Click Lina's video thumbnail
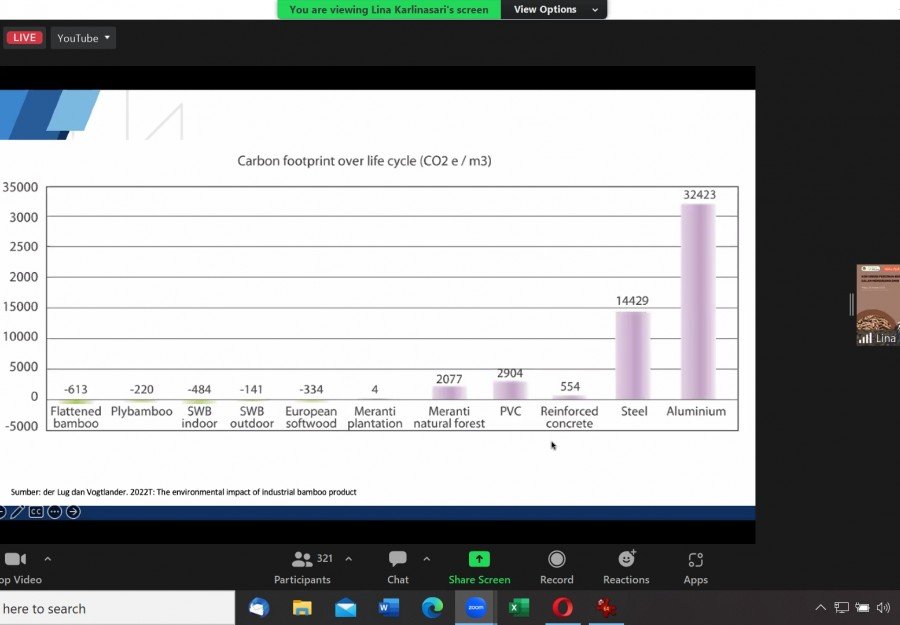This screenshot has width=900, height=625. point(878,304)
